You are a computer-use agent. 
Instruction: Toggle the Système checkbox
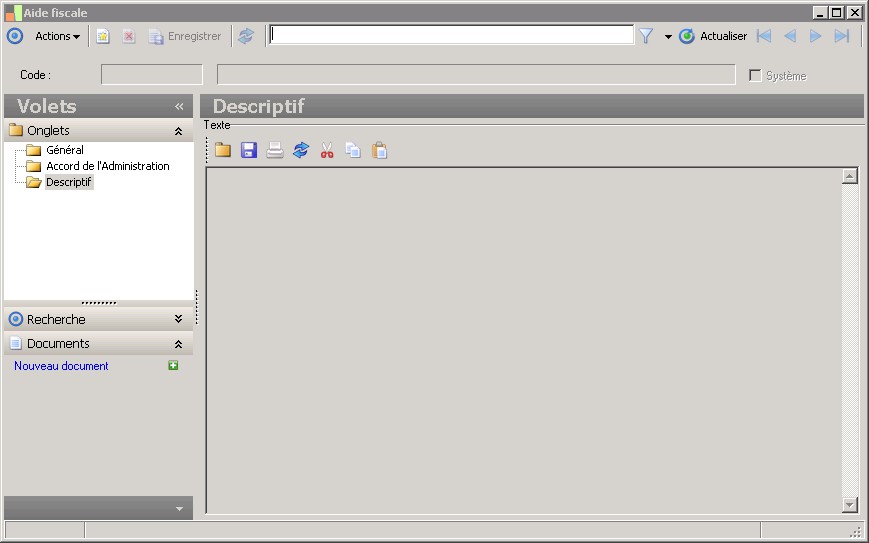coord(755,75)
